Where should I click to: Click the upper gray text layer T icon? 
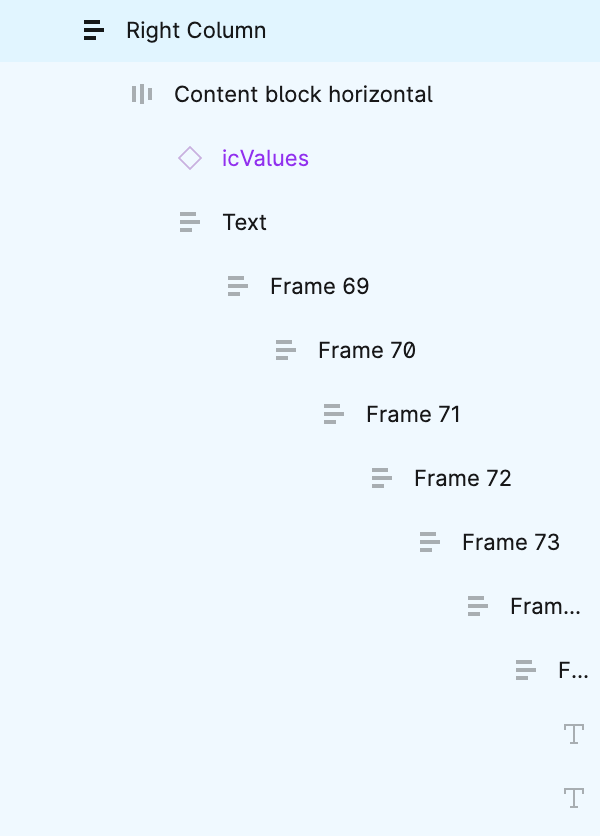point(573,734)
